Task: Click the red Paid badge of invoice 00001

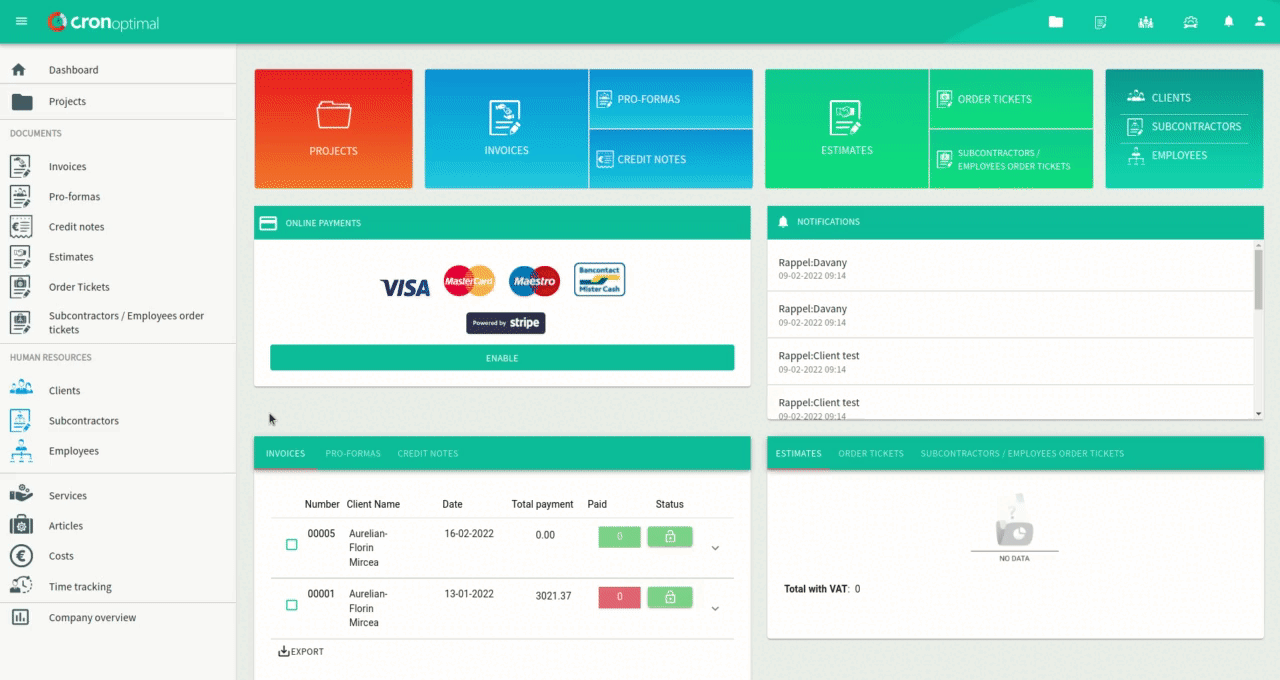Action: coord(619,597)
